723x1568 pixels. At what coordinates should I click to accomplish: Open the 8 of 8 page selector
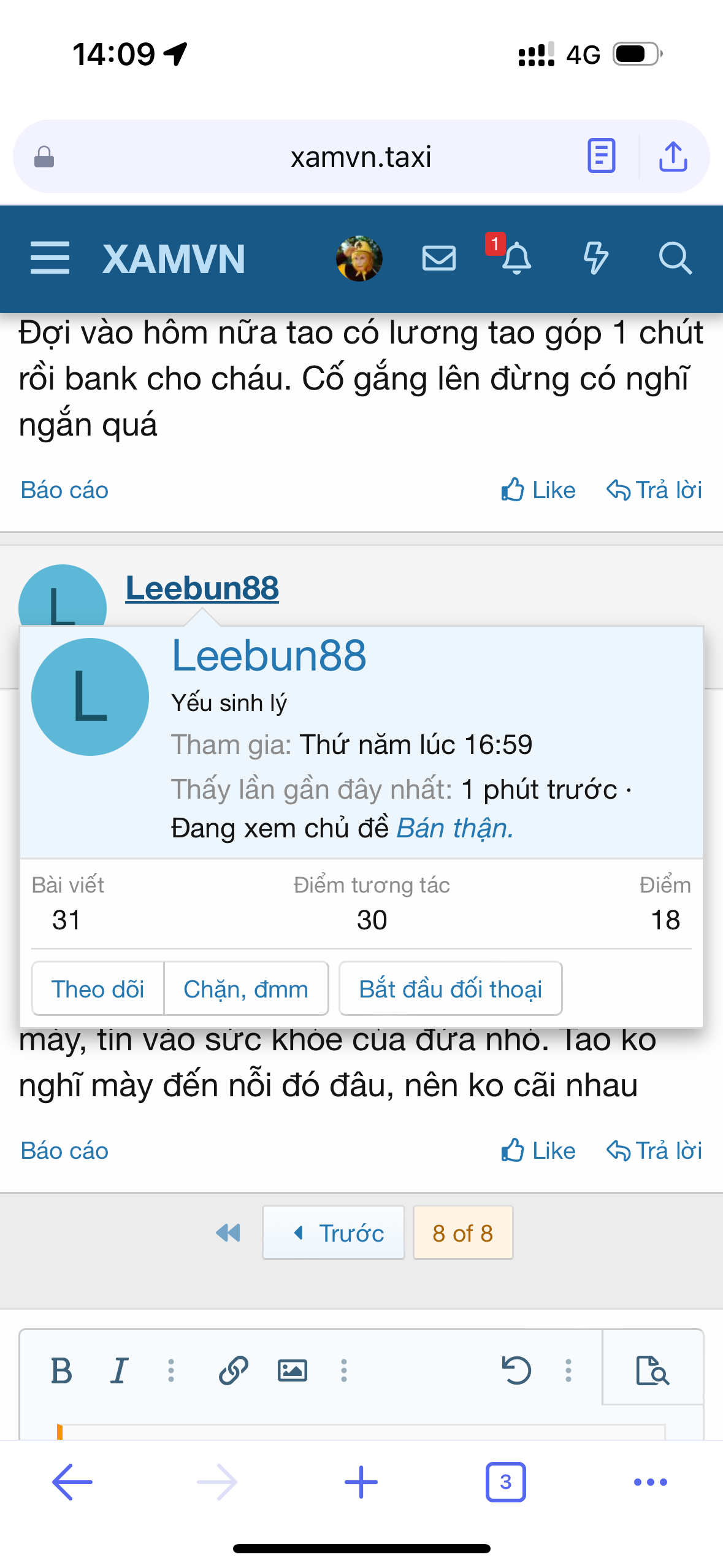463,1233
